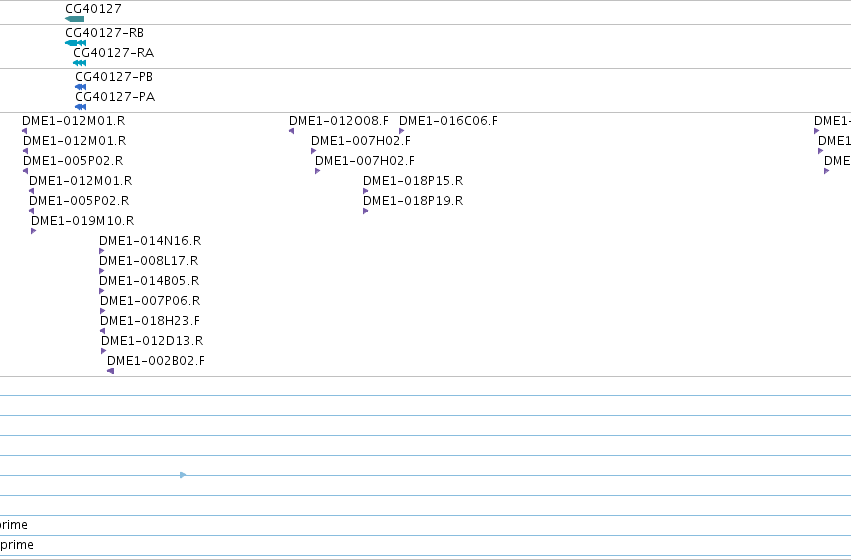Select the DME1-016C06.F feature label

coord(448,120)
